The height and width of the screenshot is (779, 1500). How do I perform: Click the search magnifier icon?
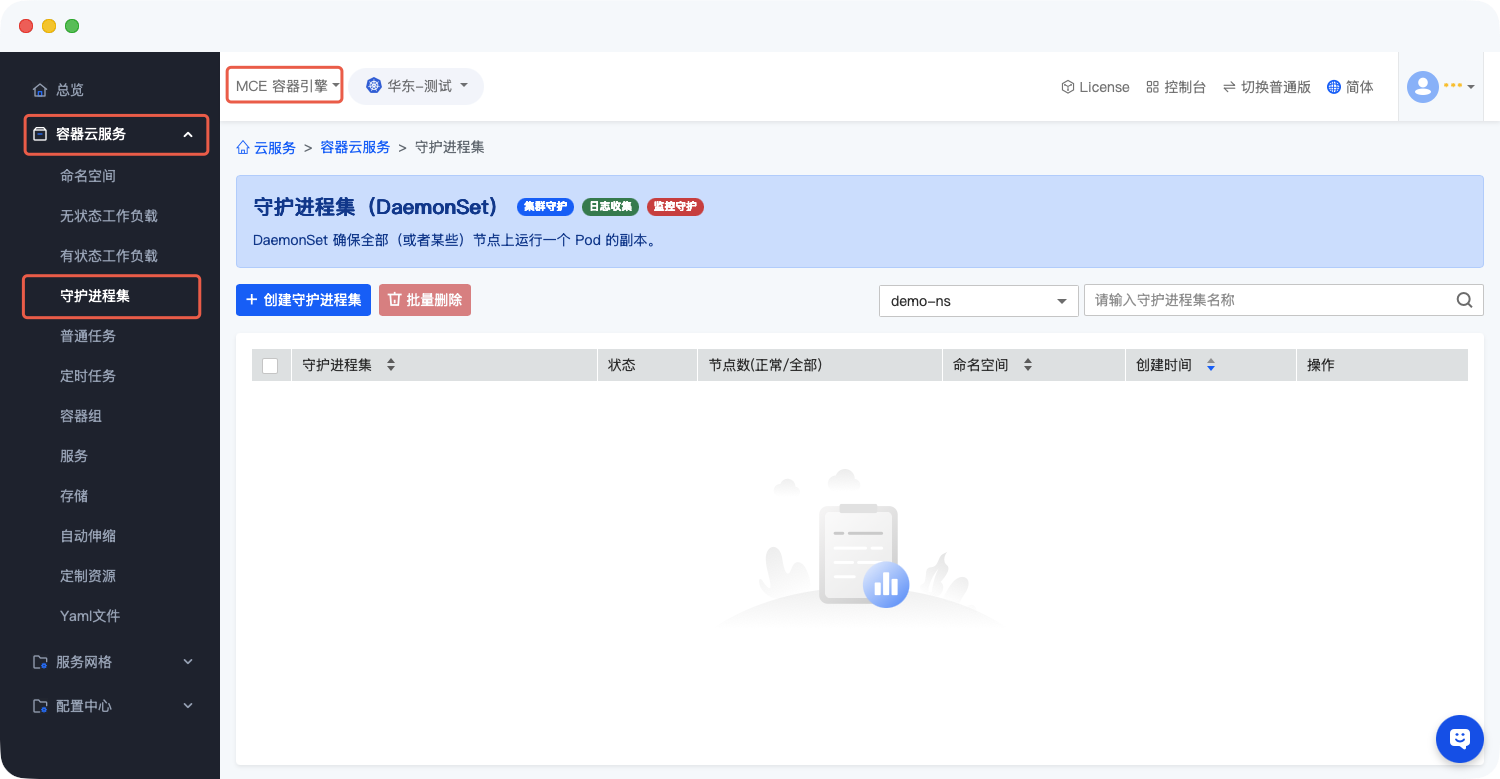(1464, 300)
